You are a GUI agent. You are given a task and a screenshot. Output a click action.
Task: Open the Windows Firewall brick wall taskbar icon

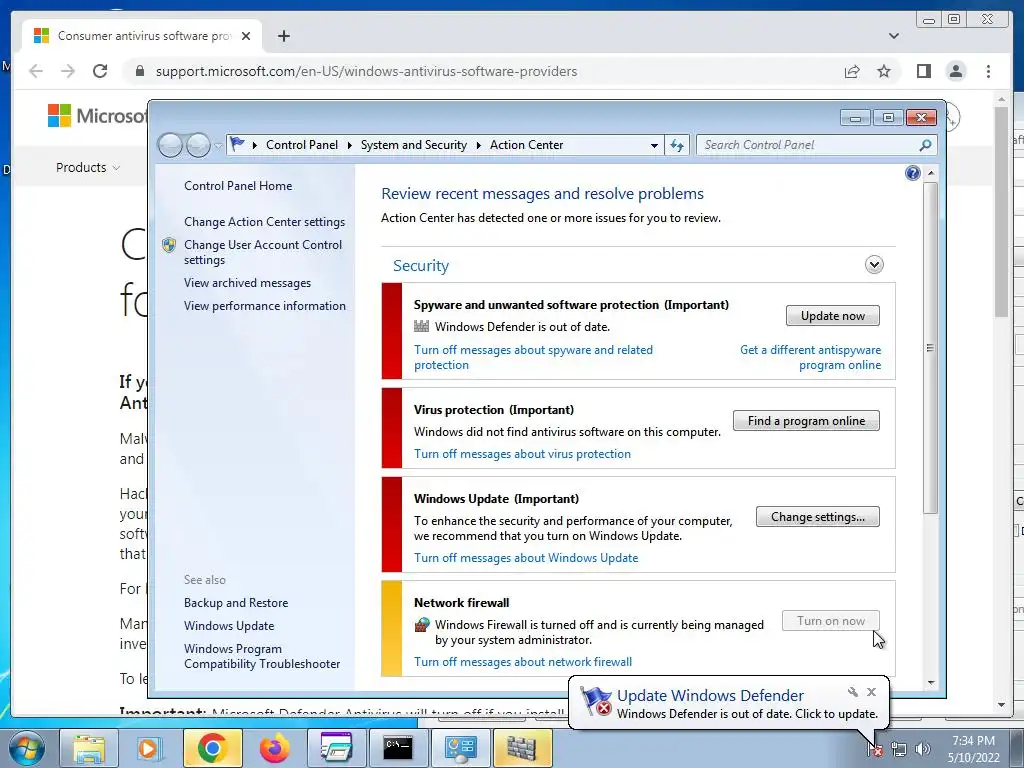coord(522,748)
